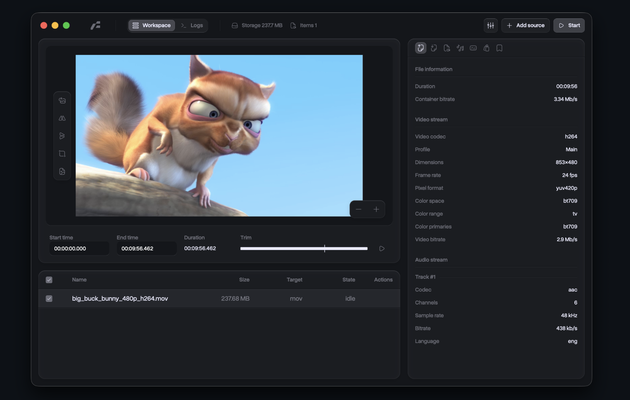Click the Size column header
This screenshot has height=400, width=630.
click(x=244, y=280)
